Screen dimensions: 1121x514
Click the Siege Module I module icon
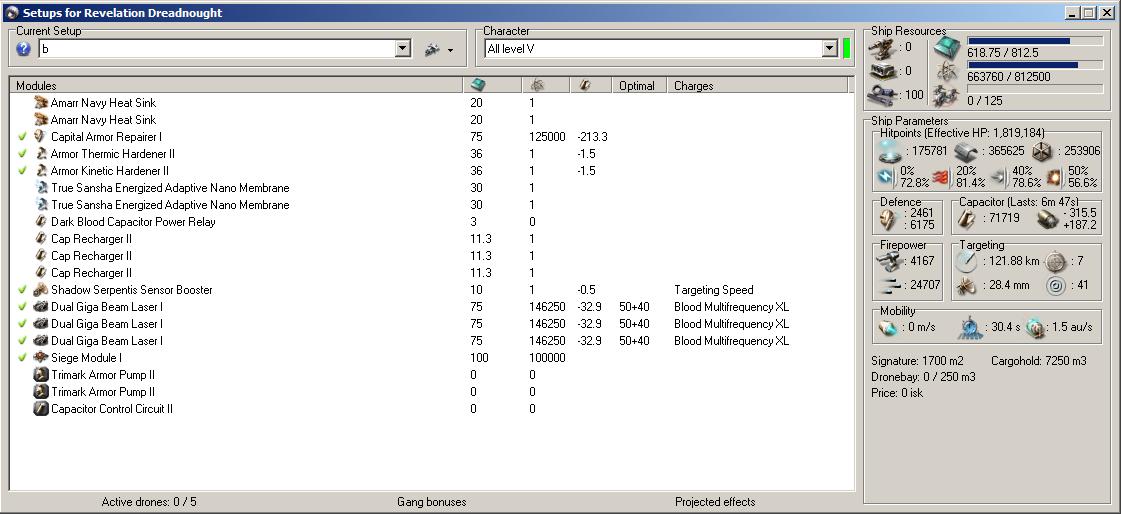[x=41, y=357]
